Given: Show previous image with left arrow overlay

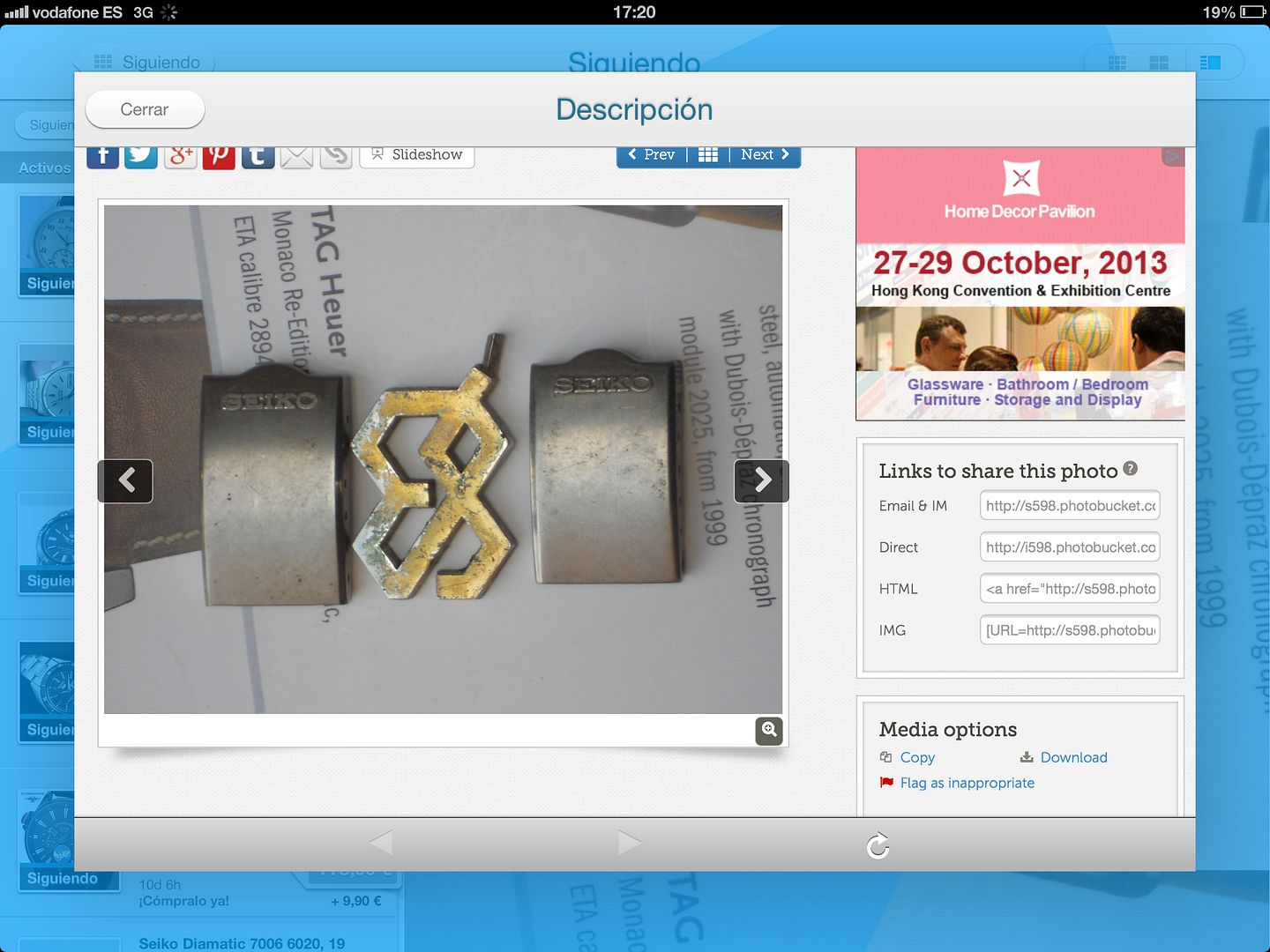Looking at the screenshot, I should pos(125,480).
